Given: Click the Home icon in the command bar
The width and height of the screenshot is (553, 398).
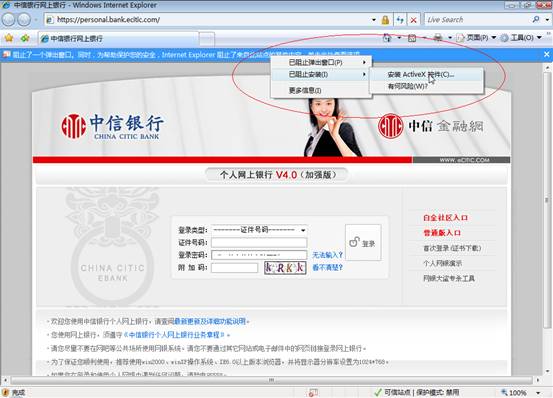Looking at the screenshot, I should click(387, 37).
